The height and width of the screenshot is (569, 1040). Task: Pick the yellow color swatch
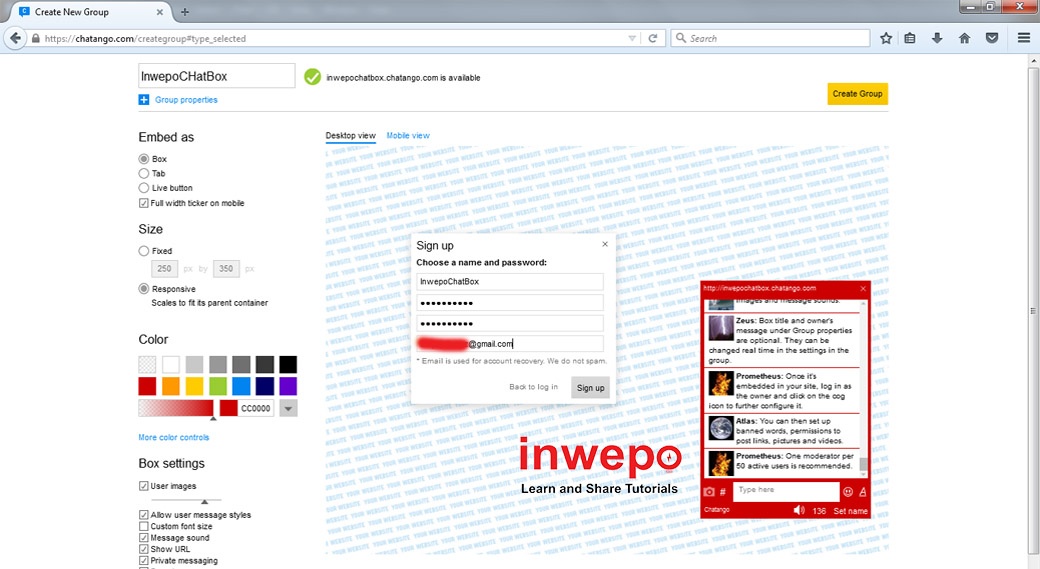click(x=194, y=386)
